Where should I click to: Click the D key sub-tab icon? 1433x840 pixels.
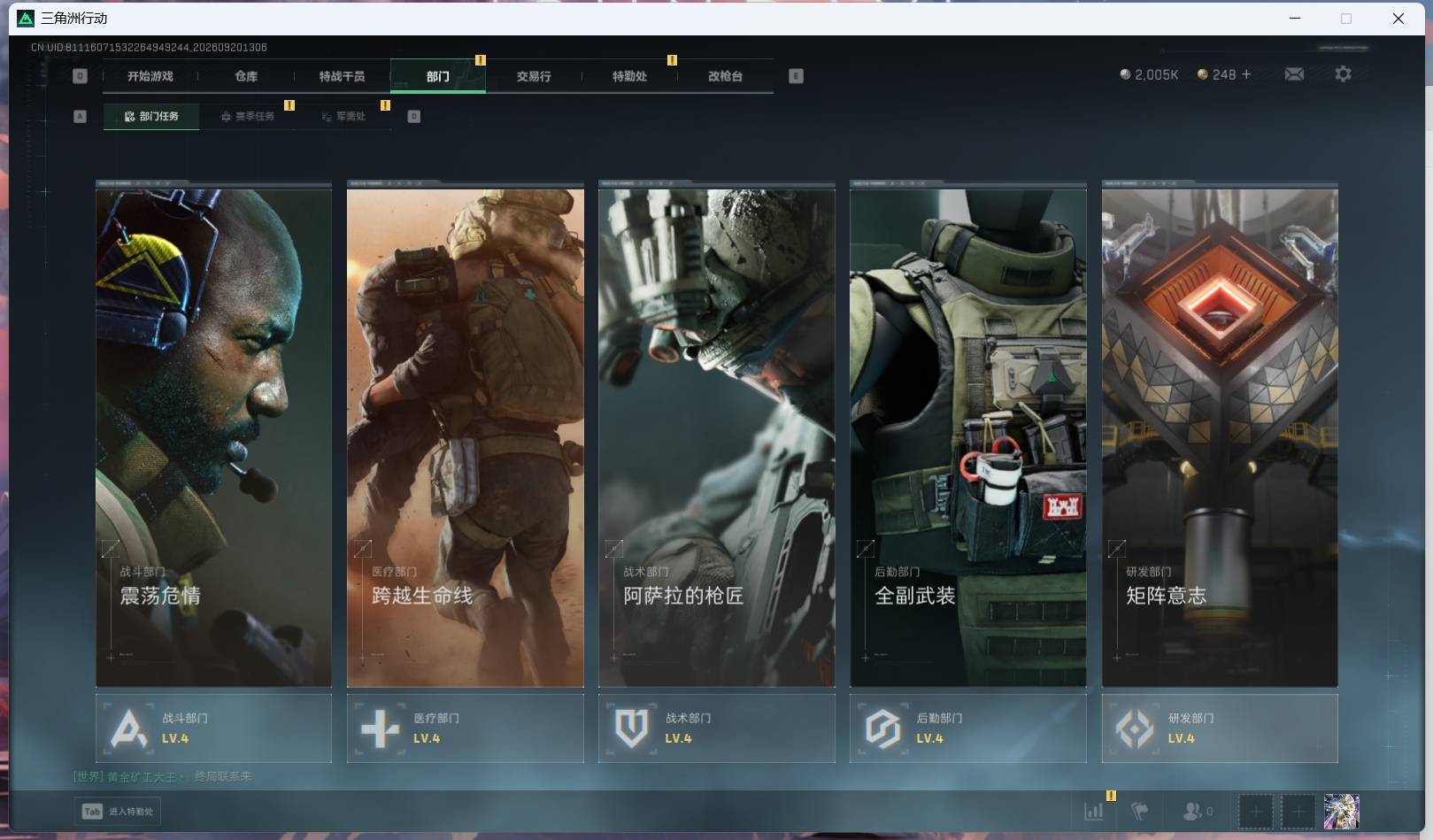tap(413, 116)
